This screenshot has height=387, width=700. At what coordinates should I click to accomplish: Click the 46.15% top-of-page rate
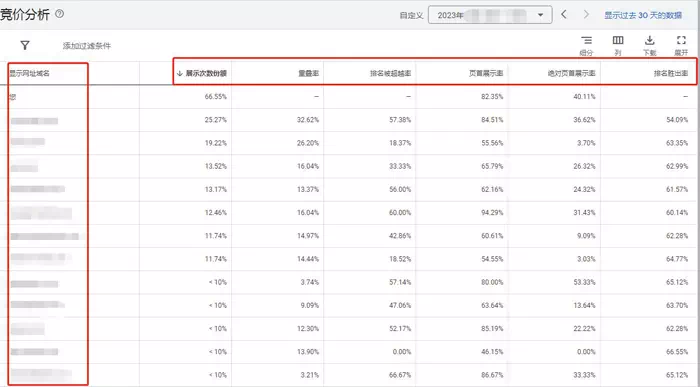coord(492,352)
